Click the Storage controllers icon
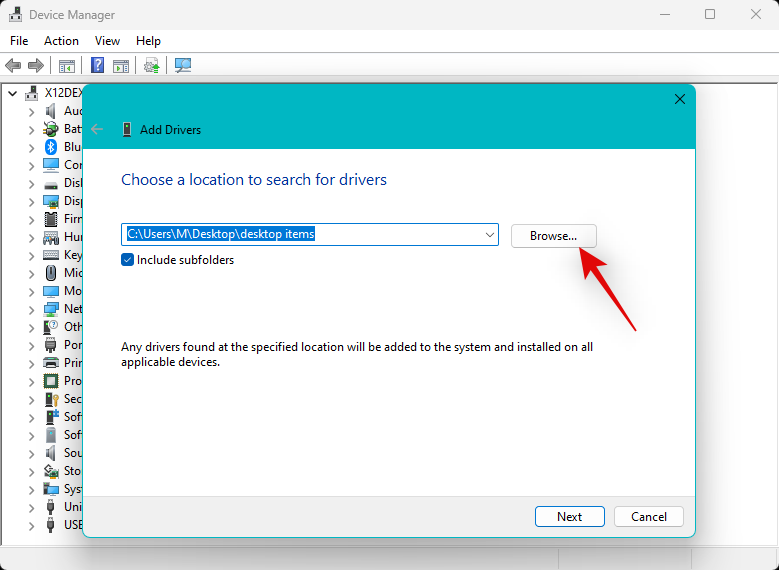 [x=51, y=471]
